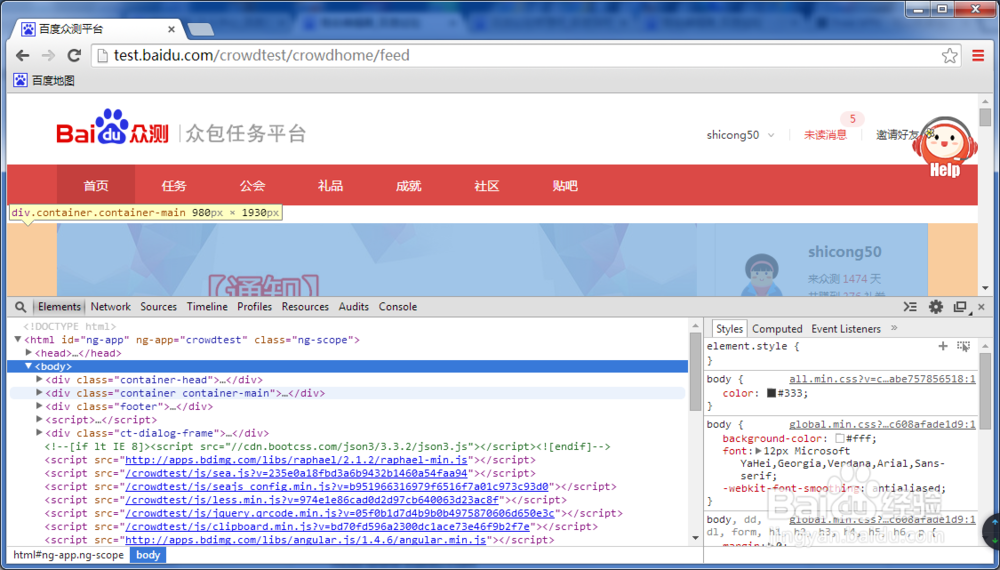Screen dimensions: 1000x570
Task: Open the less.min.js script link
Action: pyautogui.click(x=312, y=500)
